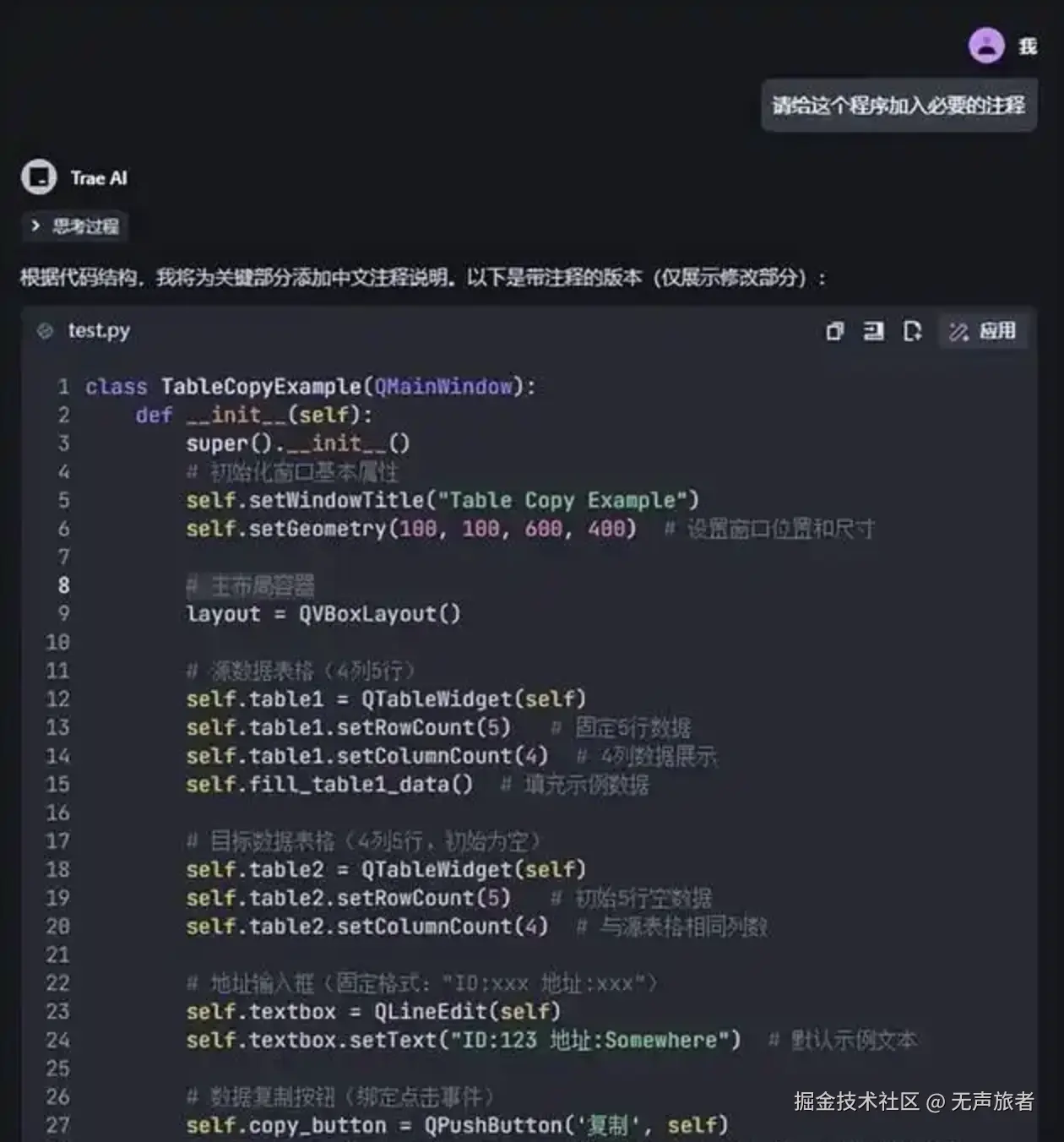Image resolution: width=1064 pixels, height=1142 pixels.
Task: Select the test.py tab label
Action: click(98, 331)
